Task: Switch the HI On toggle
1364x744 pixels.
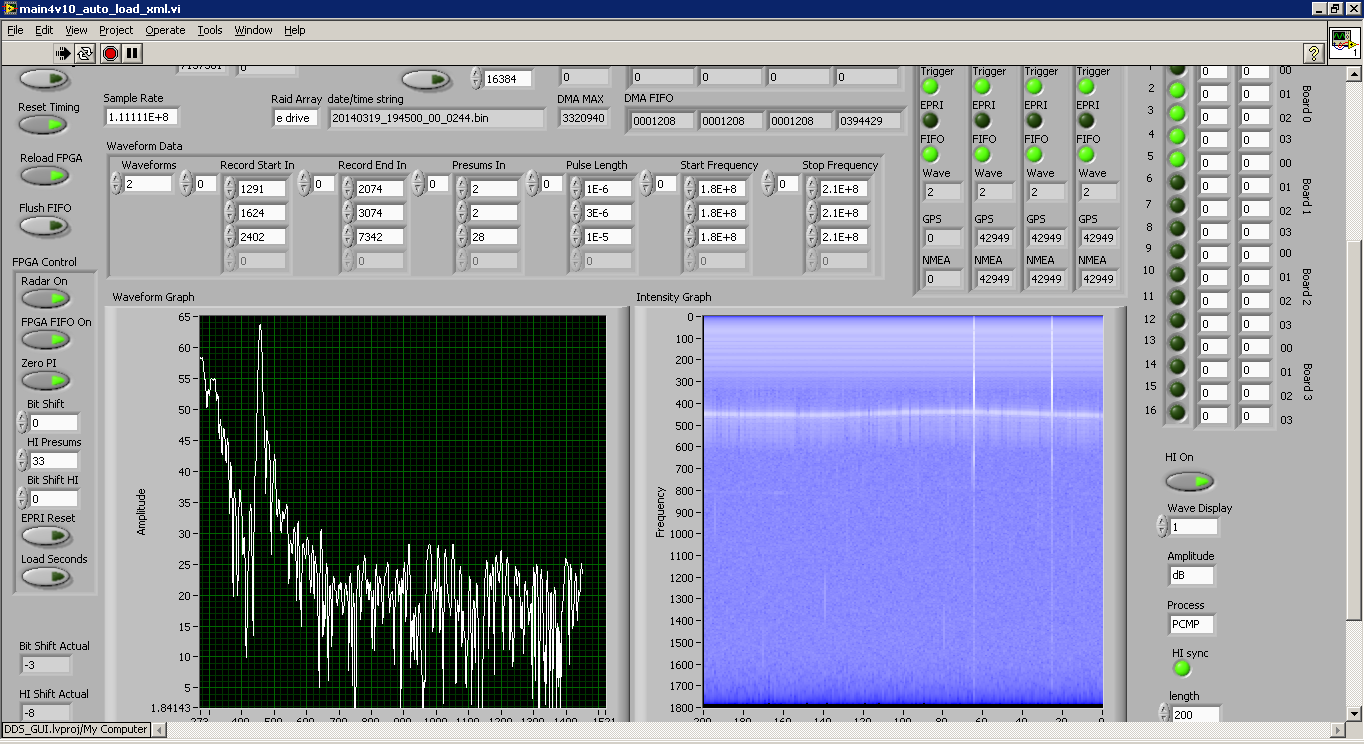Action: click(1189, 482)
